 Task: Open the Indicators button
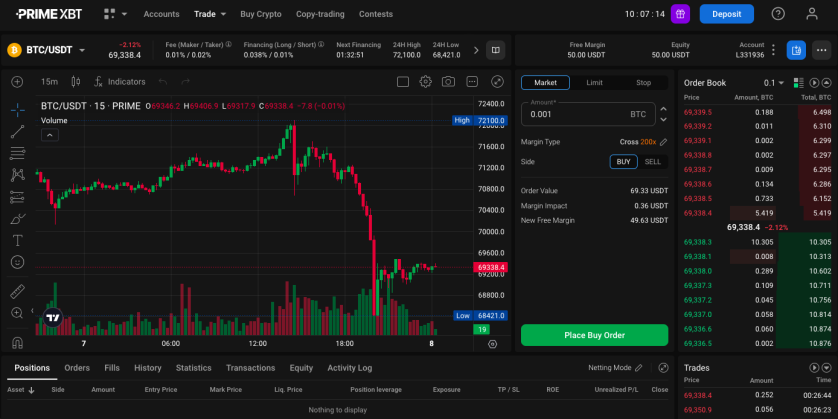120,82
